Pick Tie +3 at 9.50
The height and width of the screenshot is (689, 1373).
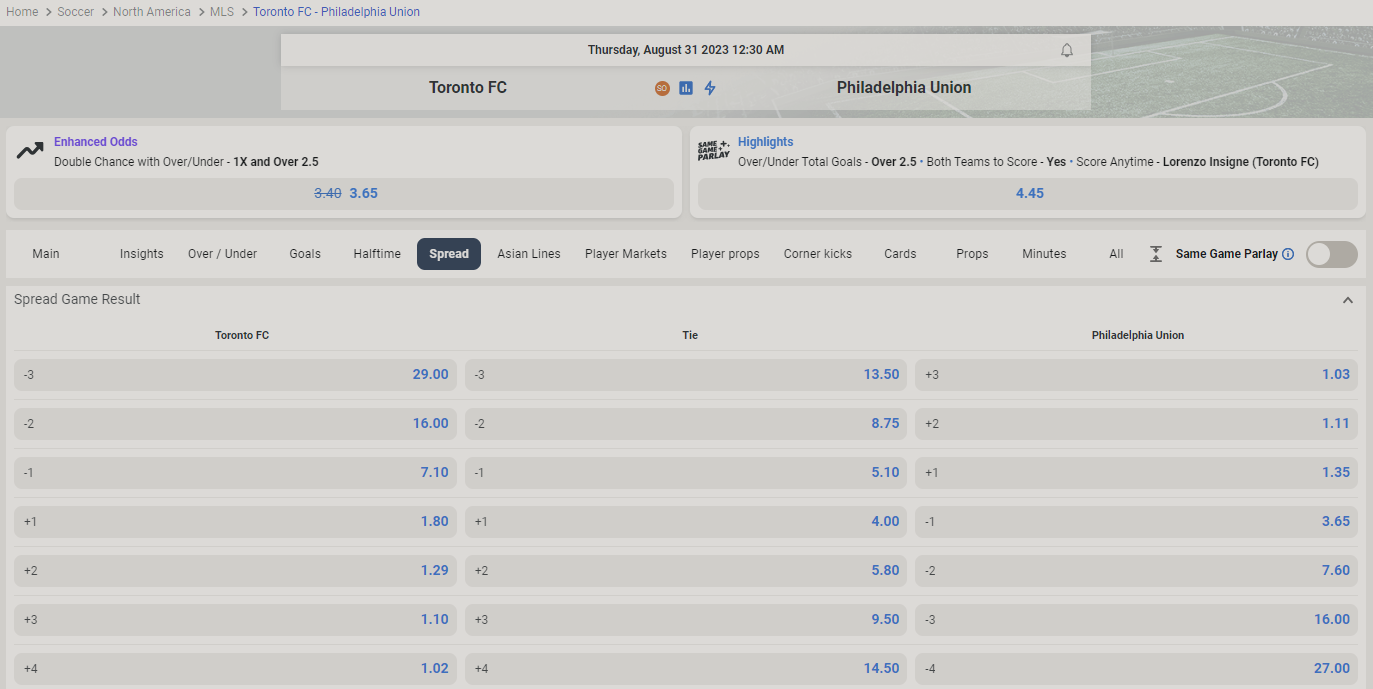686,620
